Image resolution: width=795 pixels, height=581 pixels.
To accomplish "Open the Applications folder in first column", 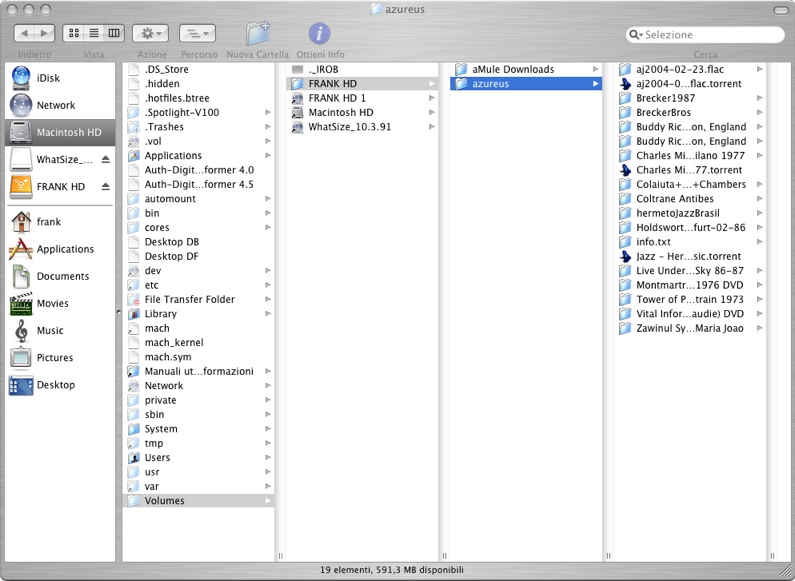I will point(198,156).
